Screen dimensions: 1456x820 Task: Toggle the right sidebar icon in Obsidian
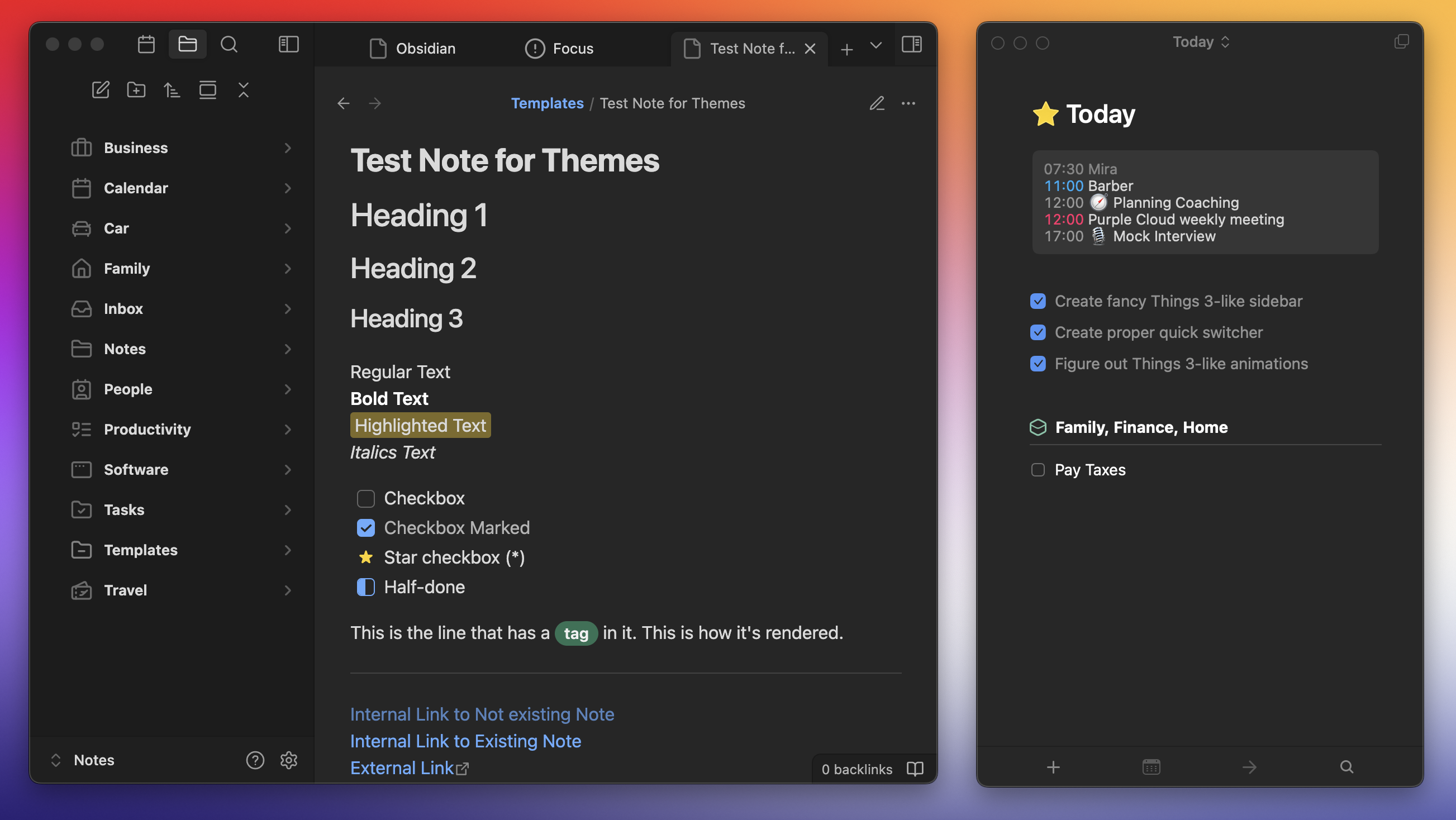tap(911, 45)
